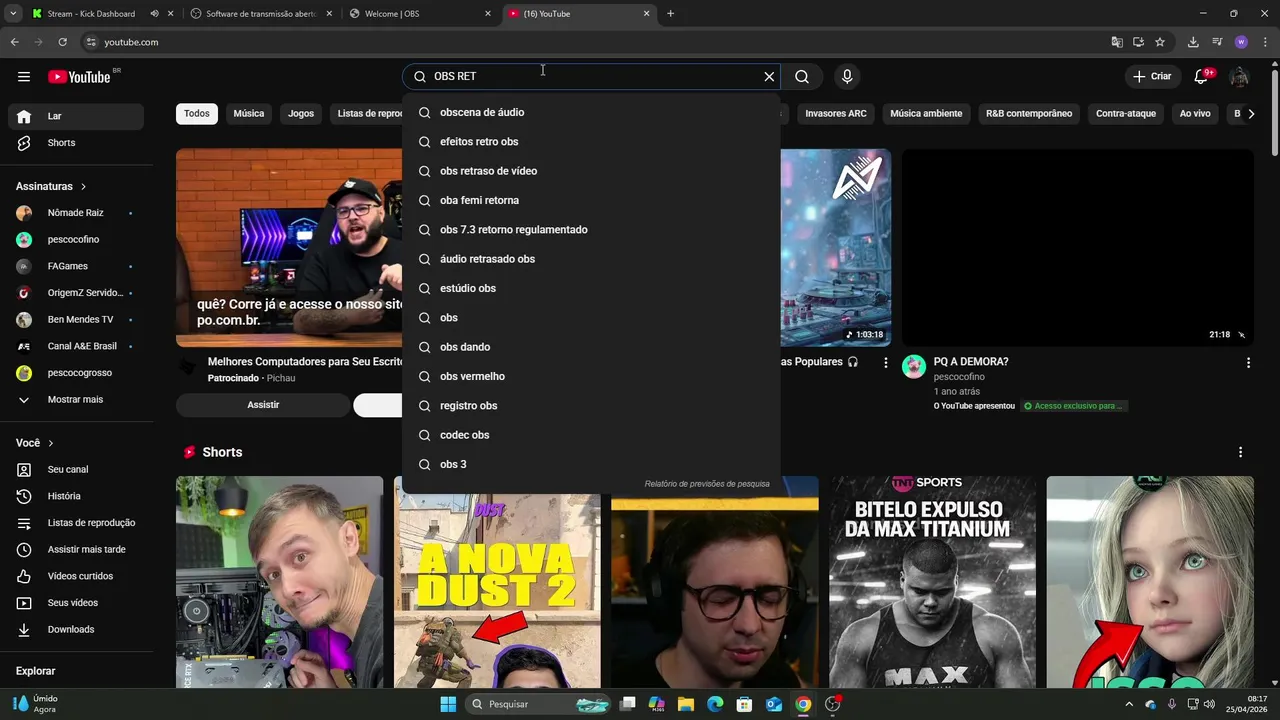Select the Jogos filter chip
Screen dimensions: 1280x720
(301, 114)
